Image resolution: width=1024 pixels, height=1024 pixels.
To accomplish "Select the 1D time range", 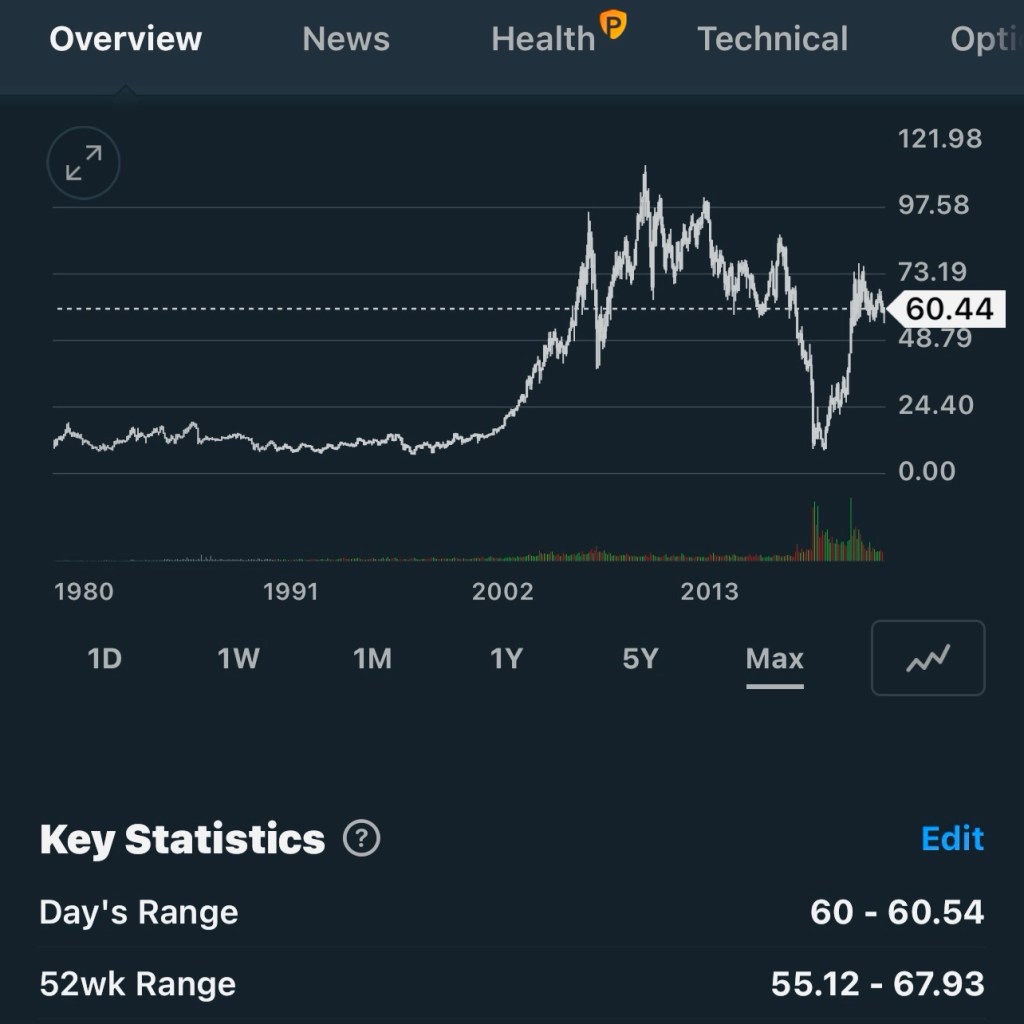I will (x=105, y=659).
